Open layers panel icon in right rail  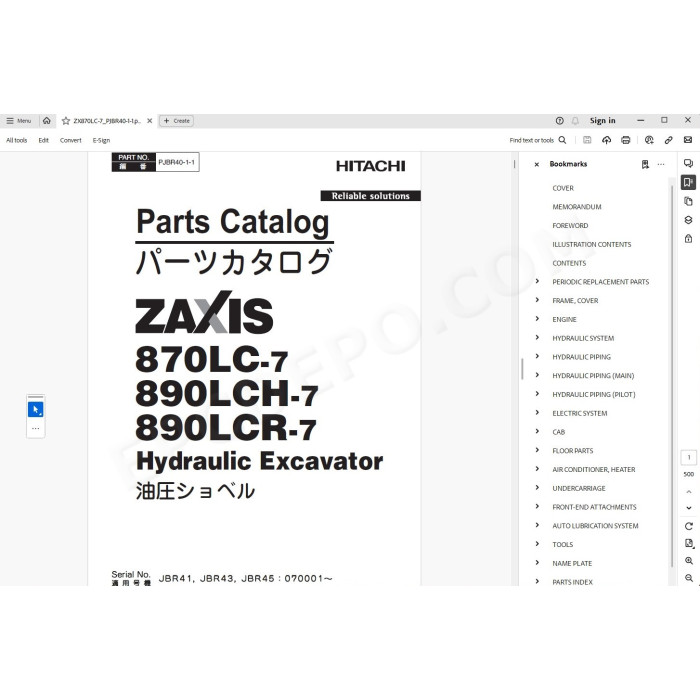point(688,220)
